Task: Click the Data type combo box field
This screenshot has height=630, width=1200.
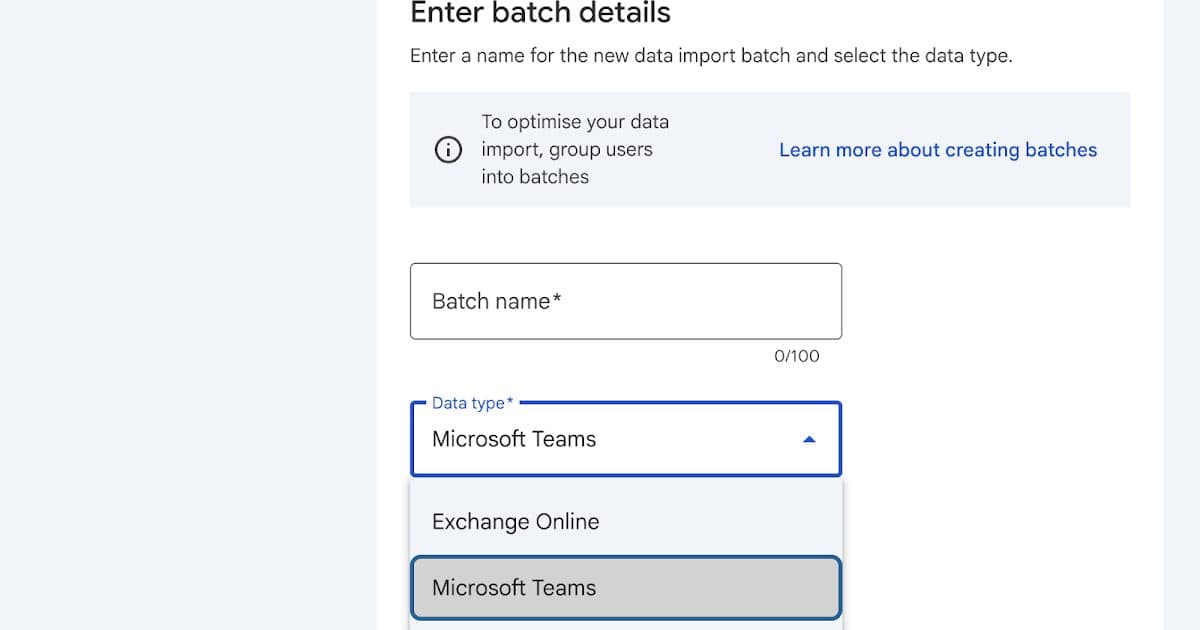Action: tap(626, 439)
